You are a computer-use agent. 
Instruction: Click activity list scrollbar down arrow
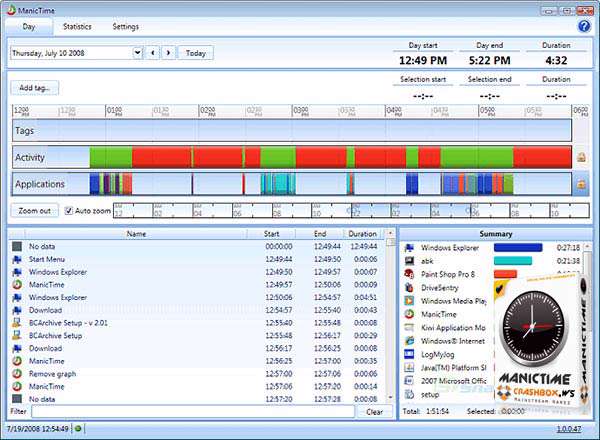point(390,398)
